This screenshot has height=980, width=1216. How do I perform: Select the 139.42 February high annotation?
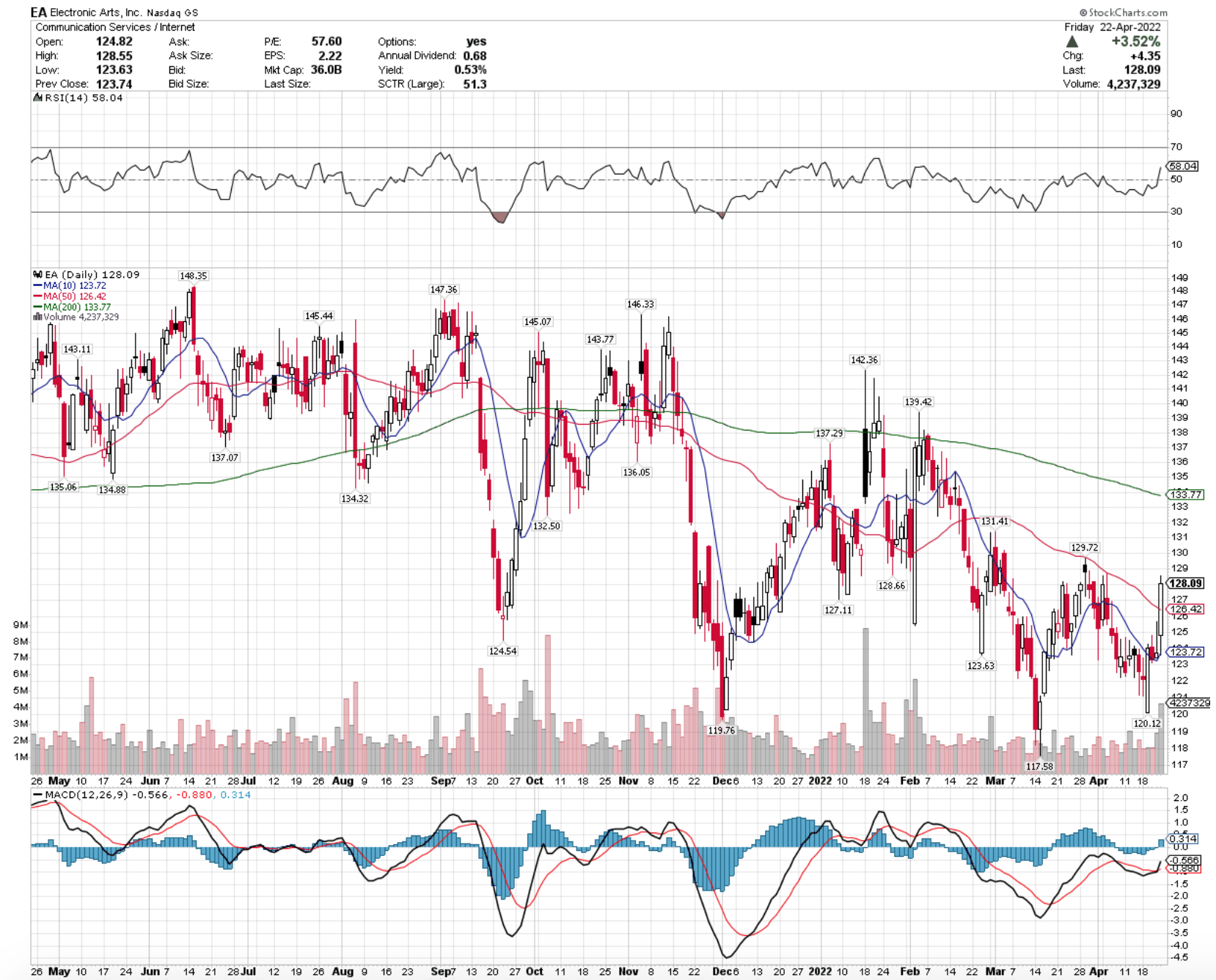918,402
